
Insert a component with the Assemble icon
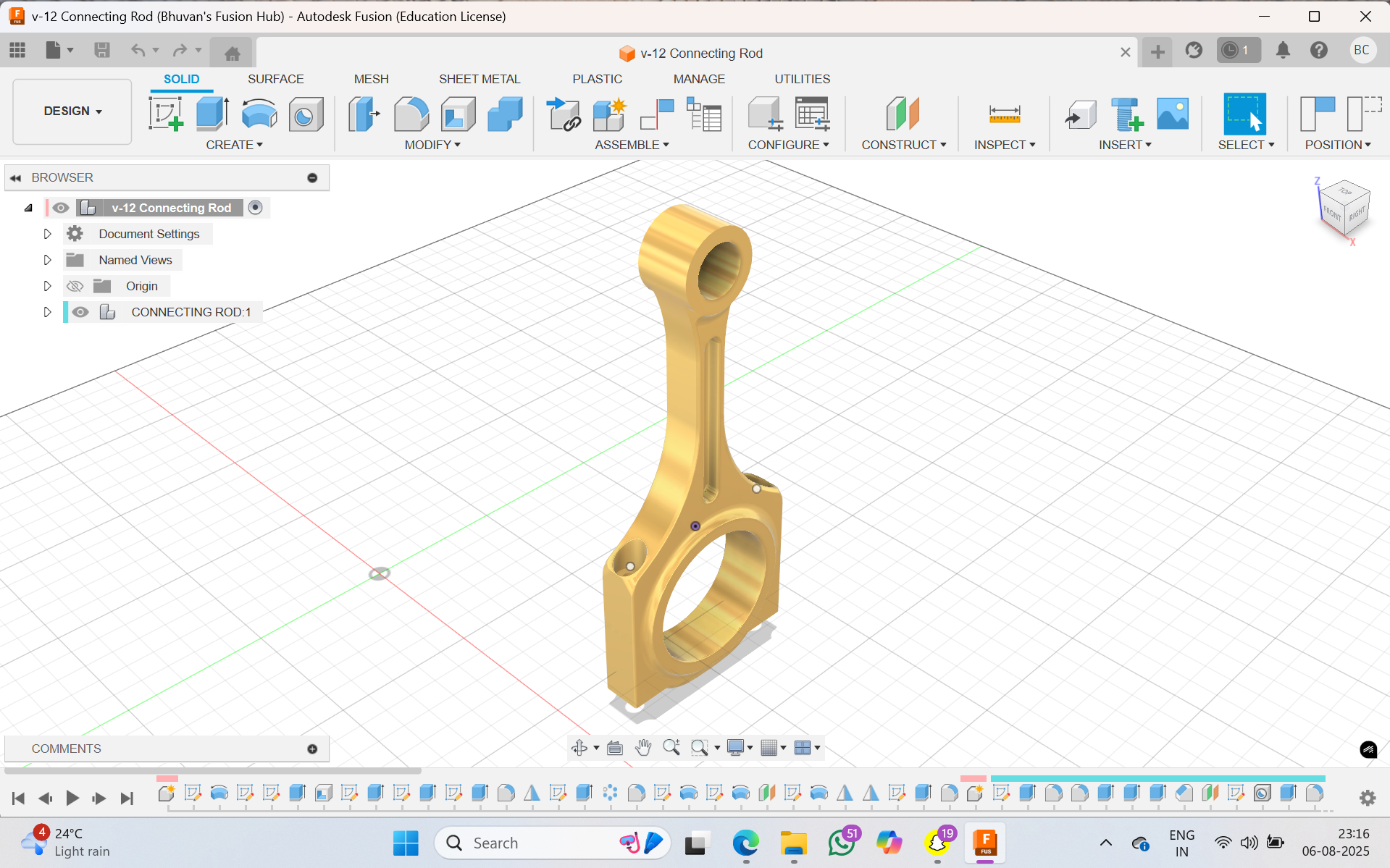564,114
